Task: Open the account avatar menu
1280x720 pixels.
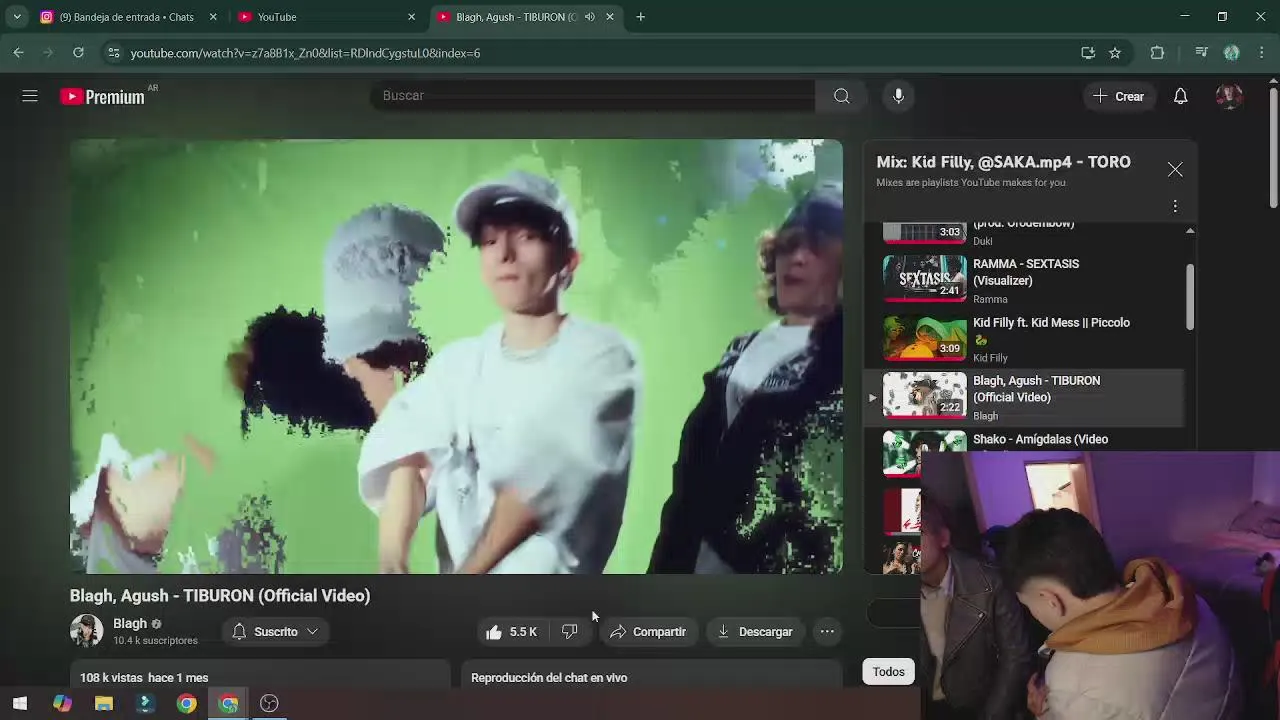Action: click(x=1229, y=96)
